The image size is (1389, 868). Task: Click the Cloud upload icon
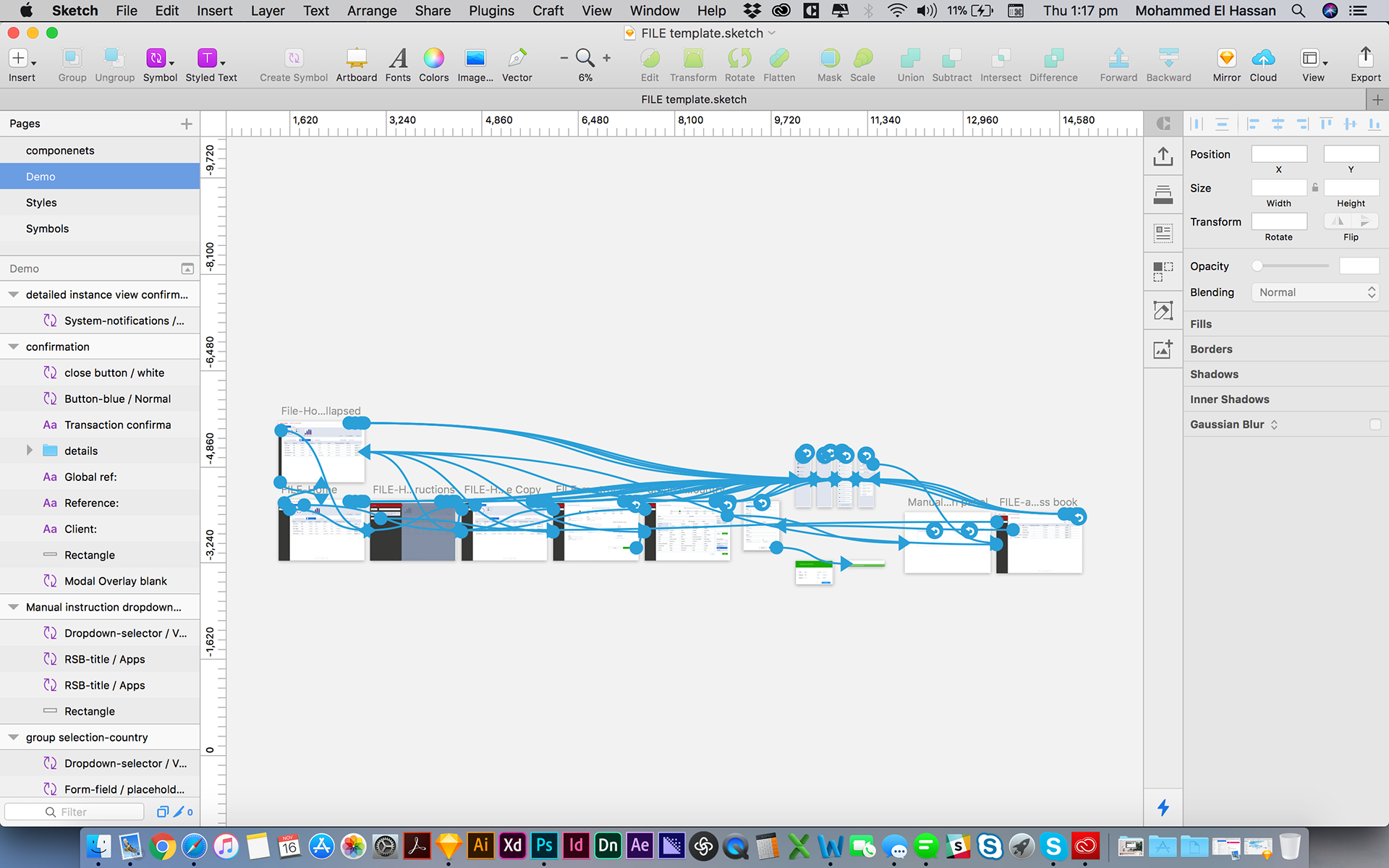(x=1263, y=59)
